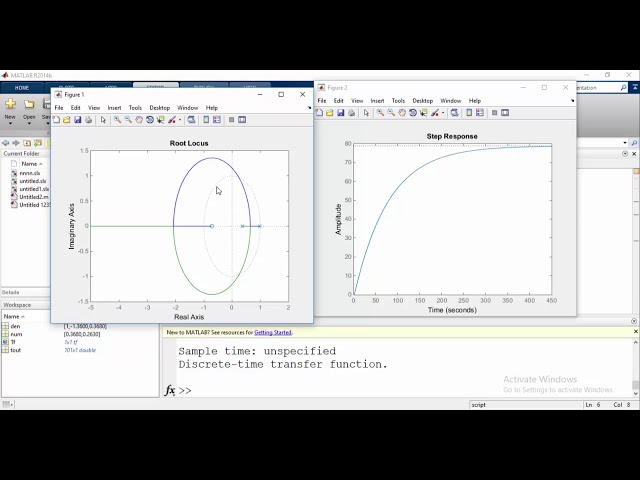Save Figure 2 using the floppy disk icon
This screenshot has height=480, width=640.
[x=340, y=113]
